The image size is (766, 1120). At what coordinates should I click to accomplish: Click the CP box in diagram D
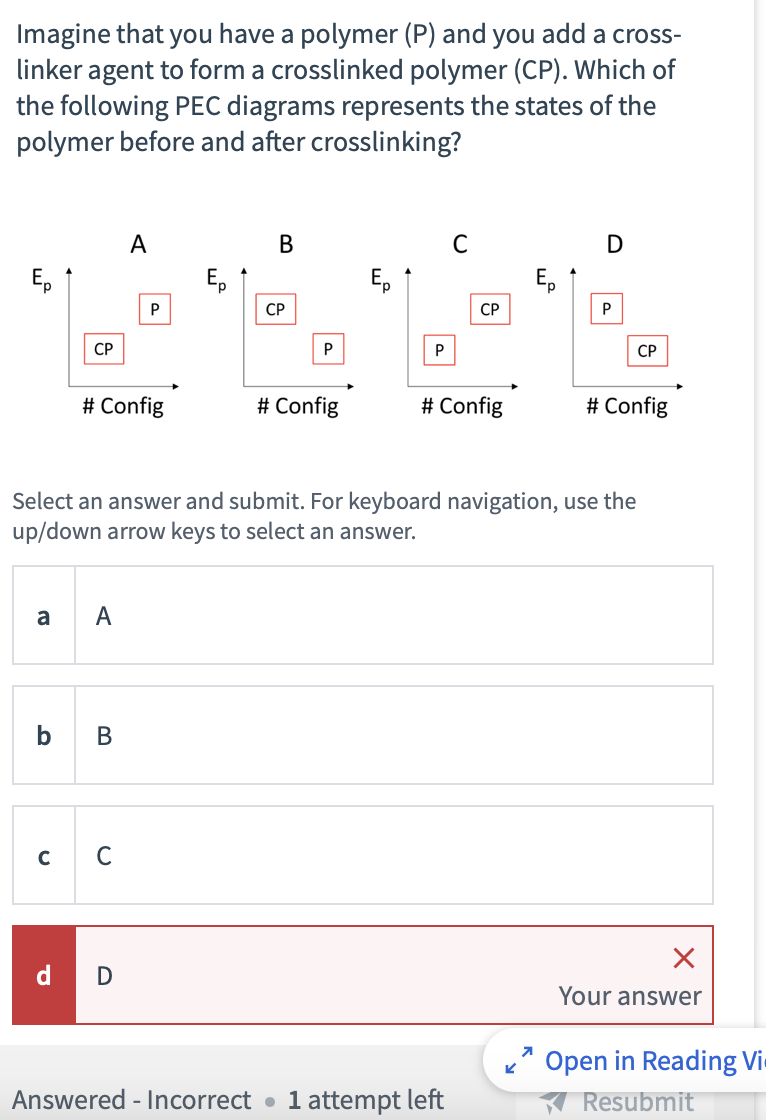(x=646, y=350)
